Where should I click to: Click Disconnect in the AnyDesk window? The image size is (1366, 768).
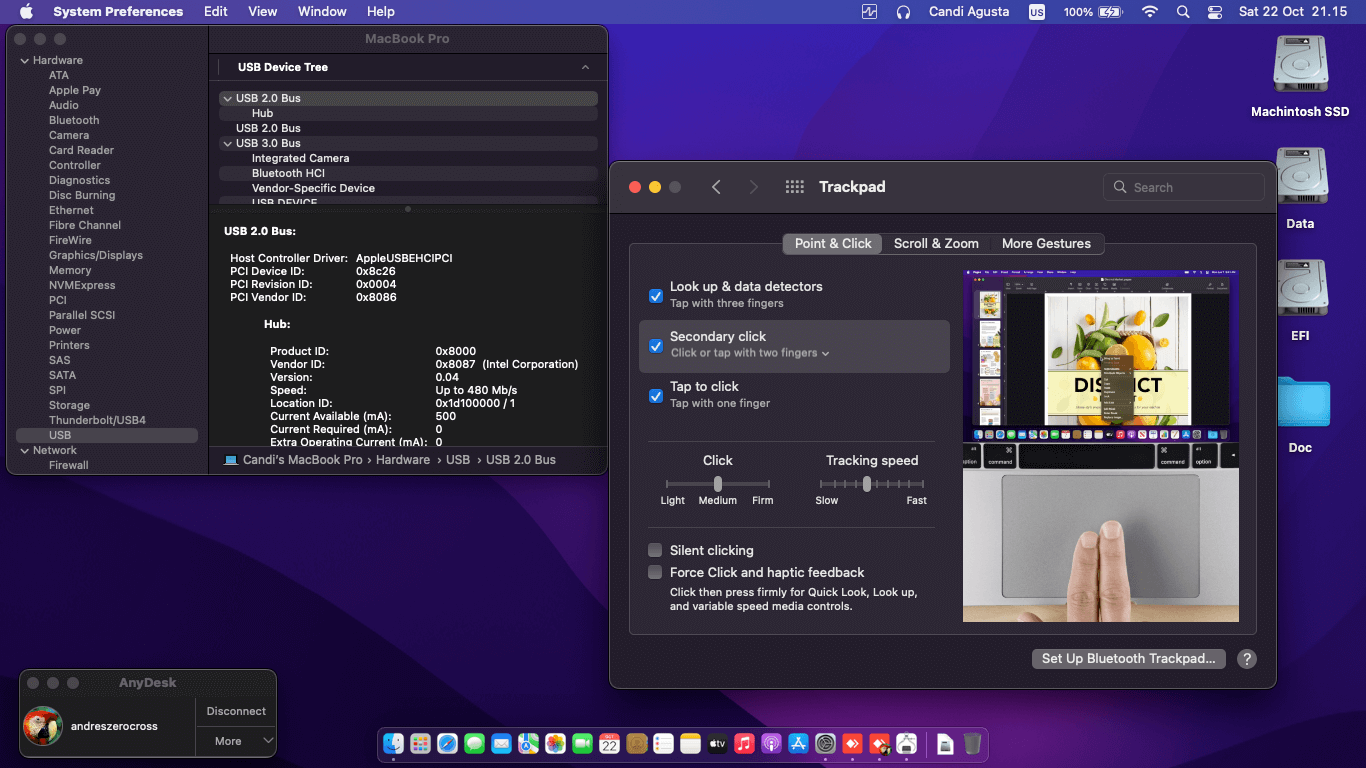pyautogui.click(x=235, y=710)
